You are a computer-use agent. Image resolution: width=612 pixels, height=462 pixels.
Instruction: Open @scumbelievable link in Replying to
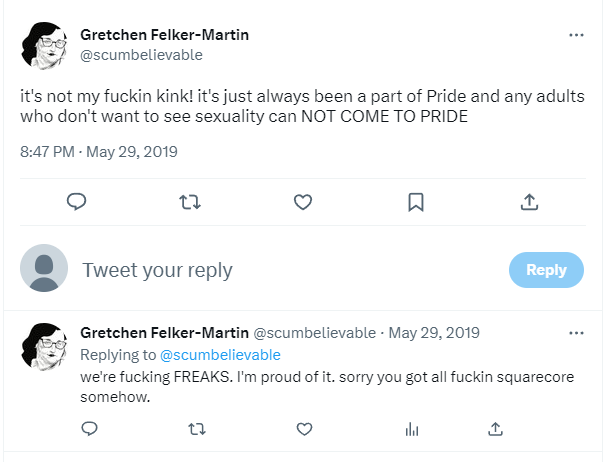point(220,355)
